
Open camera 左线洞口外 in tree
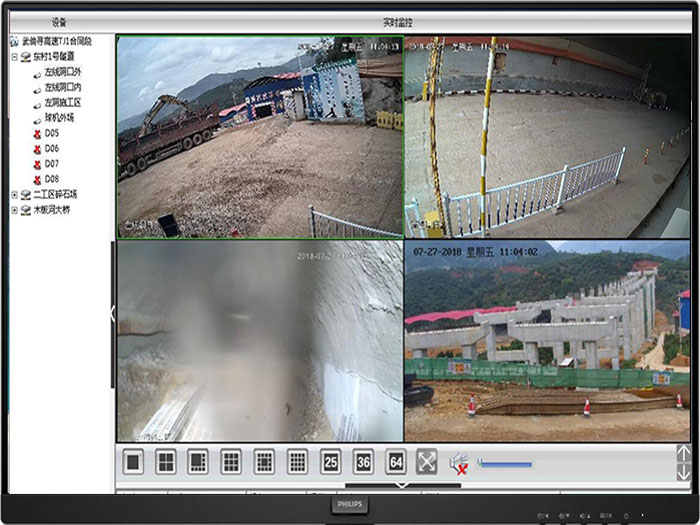66,72
